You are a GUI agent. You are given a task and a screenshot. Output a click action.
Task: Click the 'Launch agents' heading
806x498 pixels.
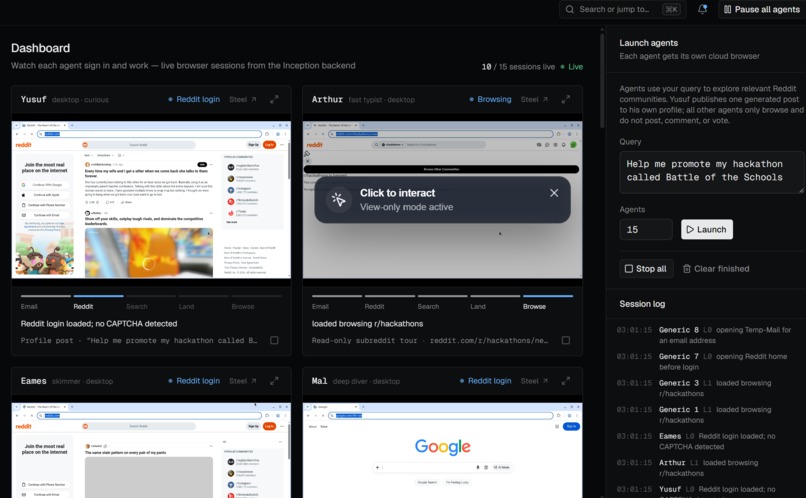[648, 43]
